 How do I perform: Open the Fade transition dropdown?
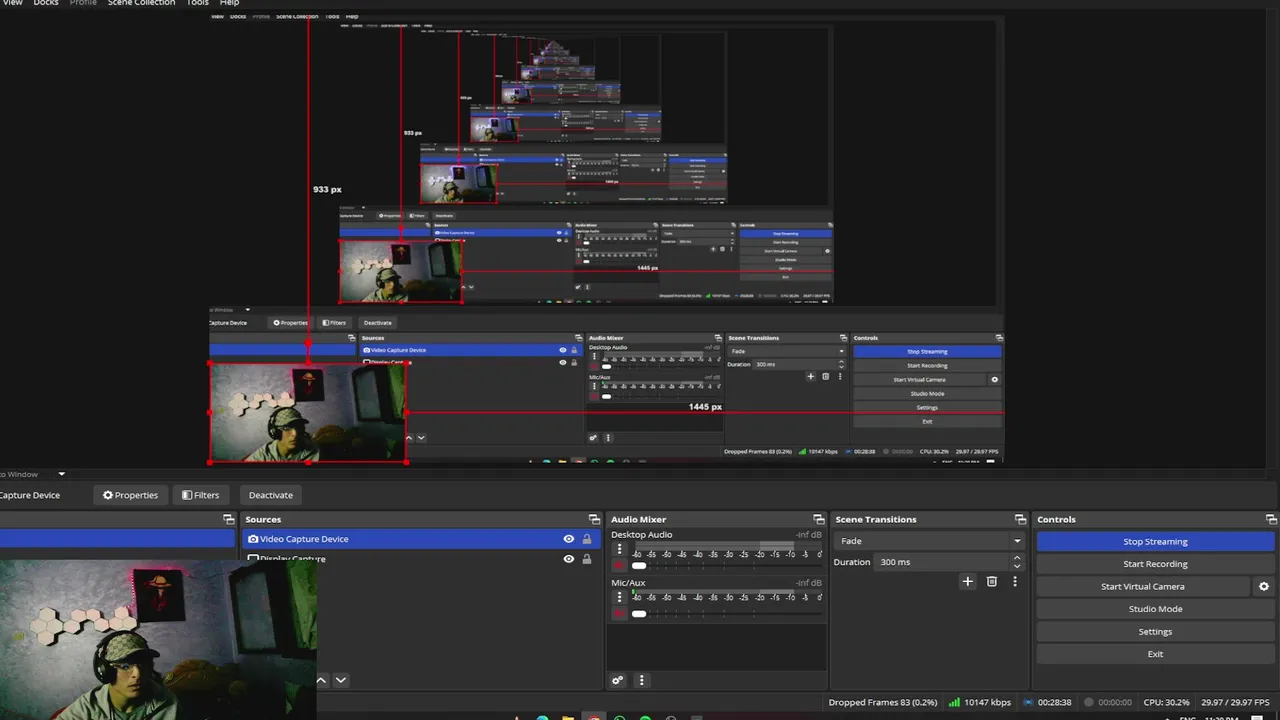929,541
